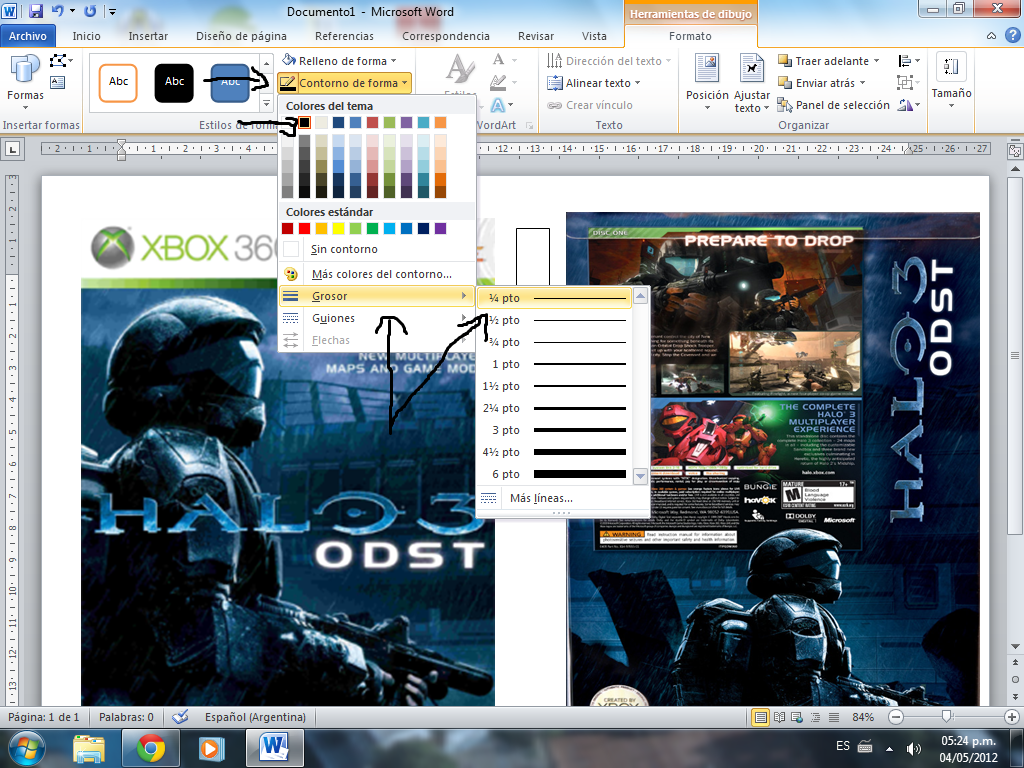Select the 1½ pto line weight
The width and height of the screenshot is (1024, 768).
(555, 386)
